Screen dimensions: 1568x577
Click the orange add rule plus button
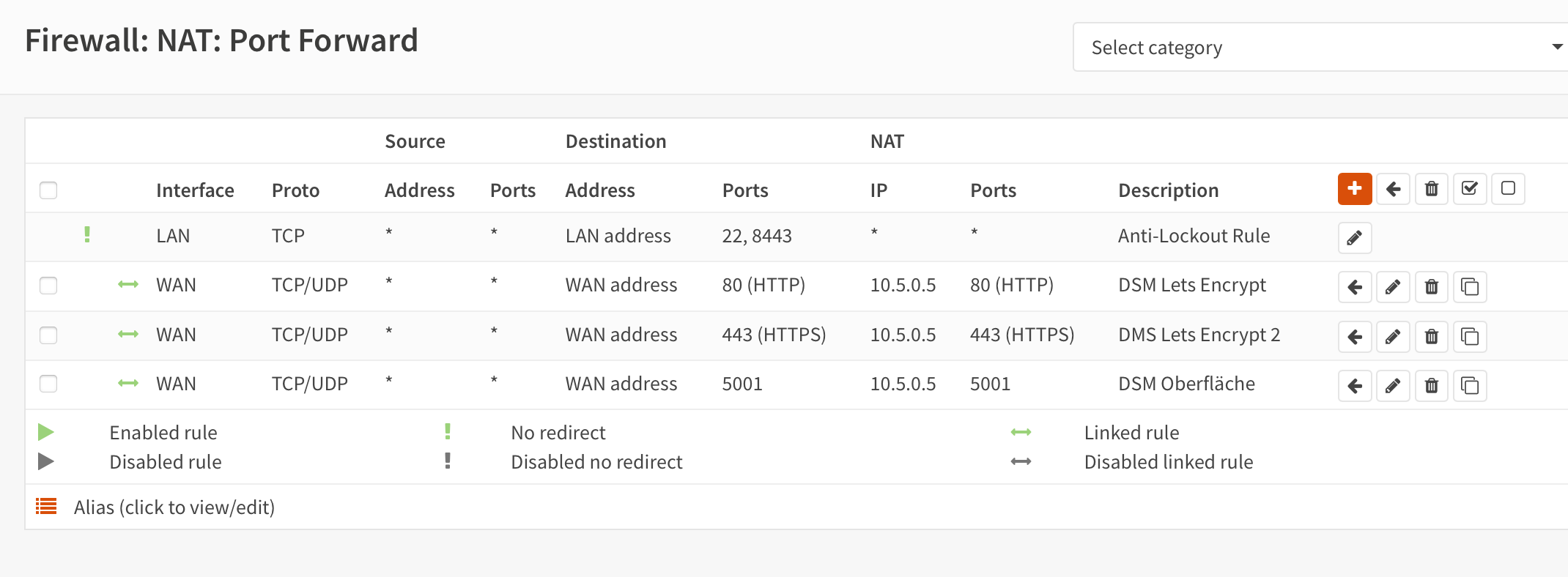(1354, 189)
